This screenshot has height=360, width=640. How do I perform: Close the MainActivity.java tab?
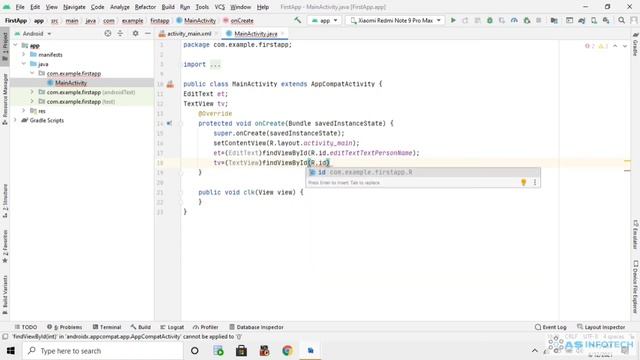[x=282, y=34]
